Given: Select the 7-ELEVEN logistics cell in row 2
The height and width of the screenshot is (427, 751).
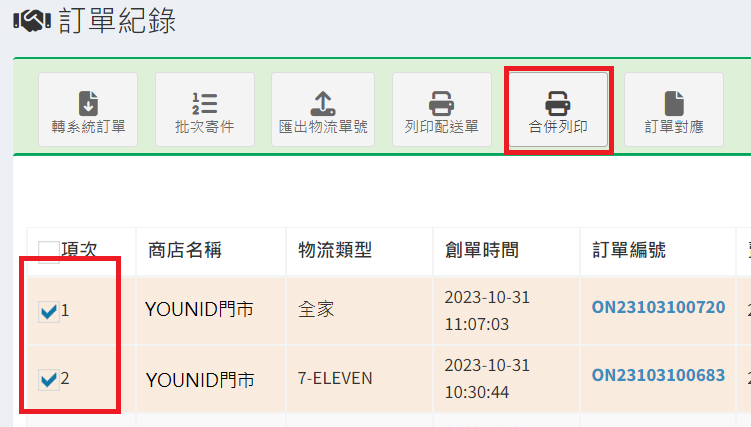Looking at the screenshot, I should coord(335,378).
